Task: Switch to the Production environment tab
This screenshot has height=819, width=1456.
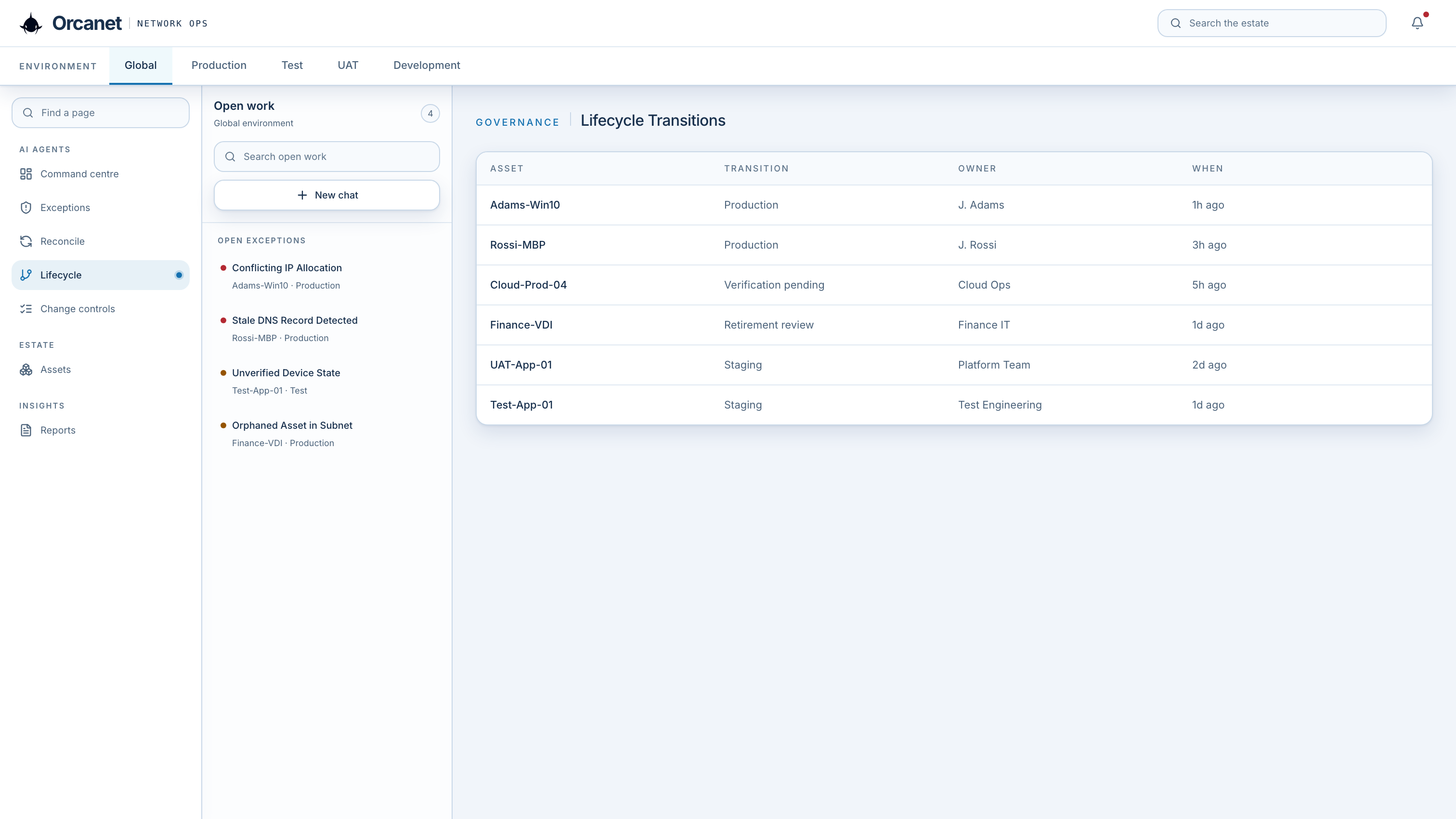Action: [219, 66]
